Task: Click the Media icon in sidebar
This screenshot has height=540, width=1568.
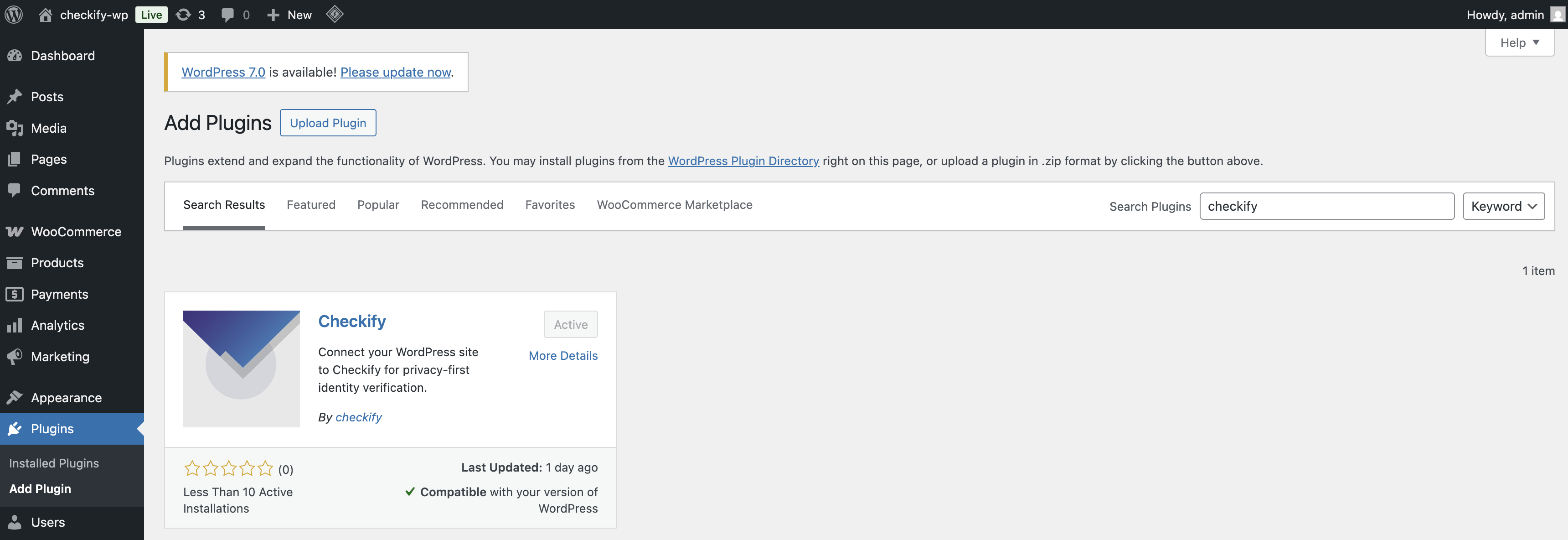Action: (x=15, y=128)
